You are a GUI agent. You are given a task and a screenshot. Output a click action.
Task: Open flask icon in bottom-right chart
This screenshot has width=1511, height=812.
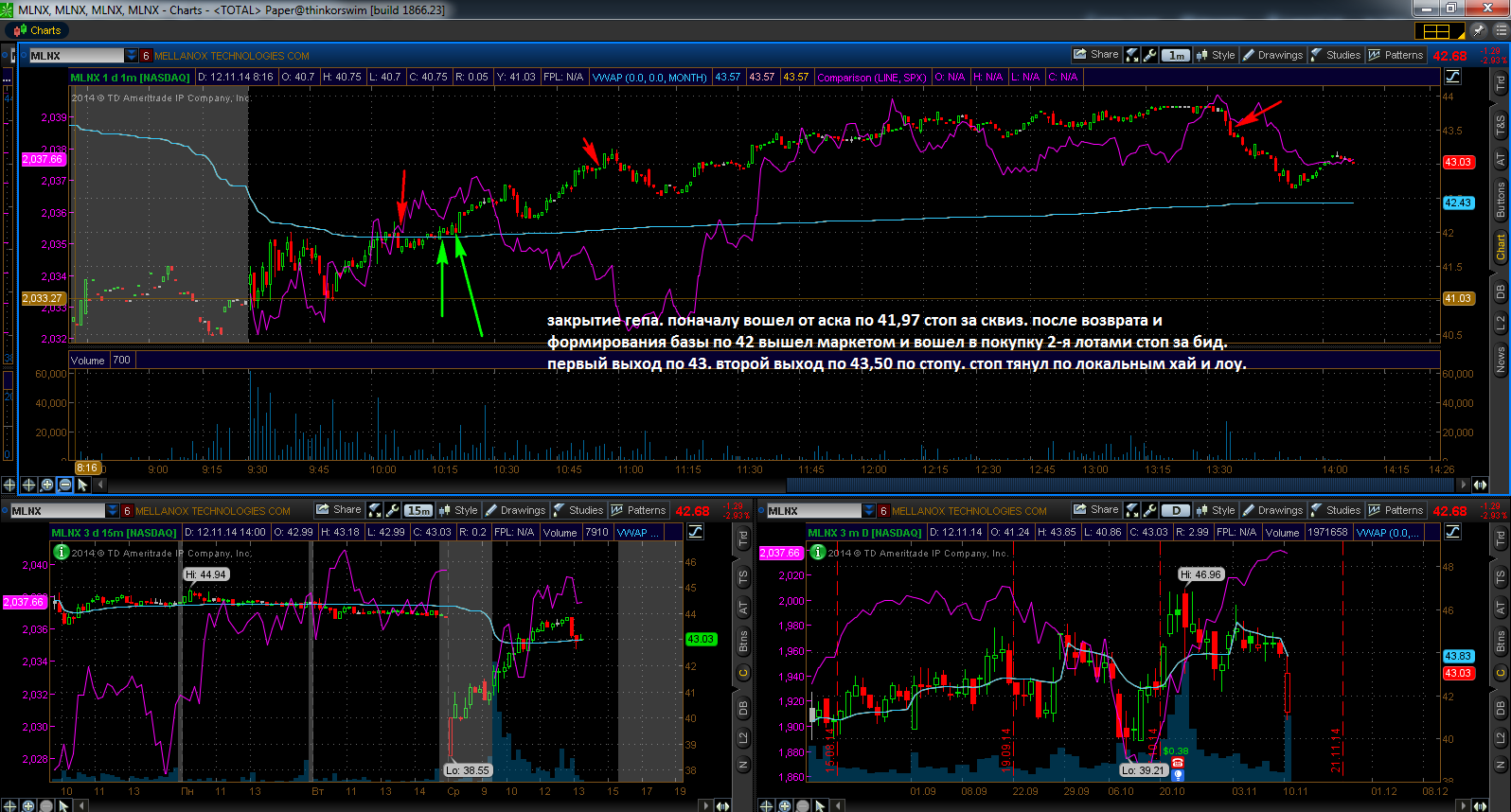pos(1133,510)
